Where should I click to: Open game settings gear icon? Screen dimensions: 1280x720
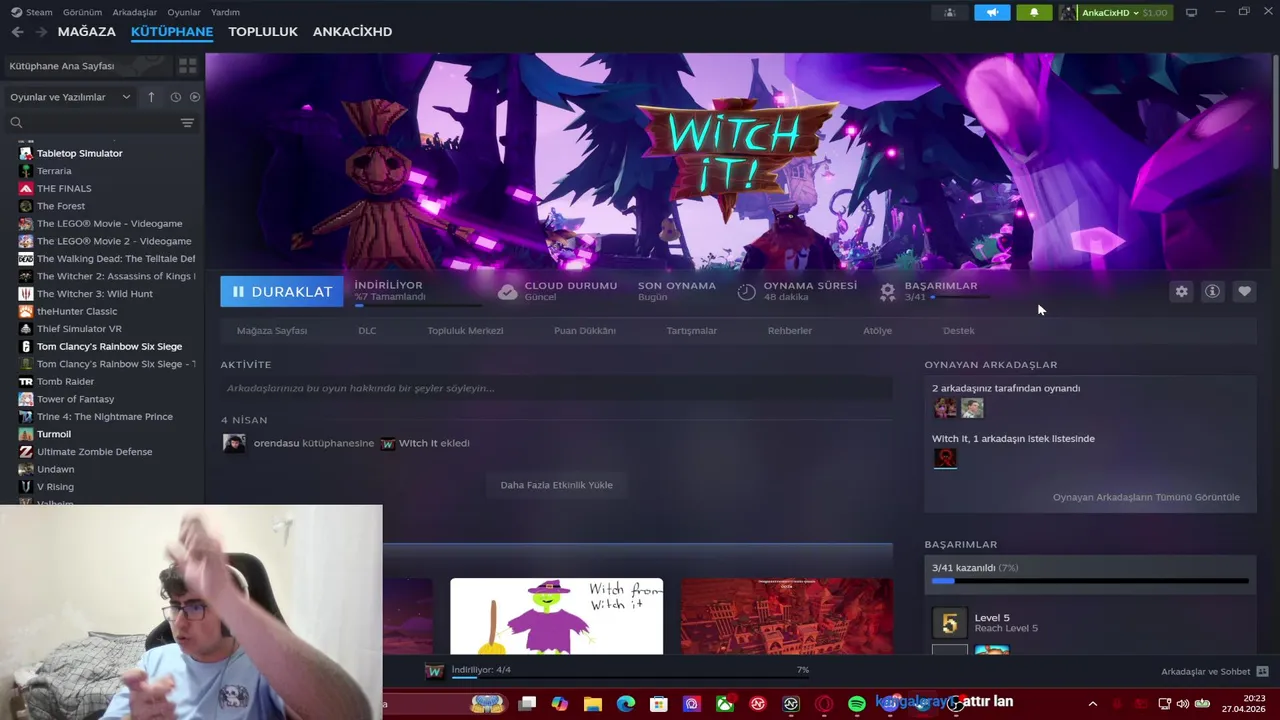(1181, 291)
